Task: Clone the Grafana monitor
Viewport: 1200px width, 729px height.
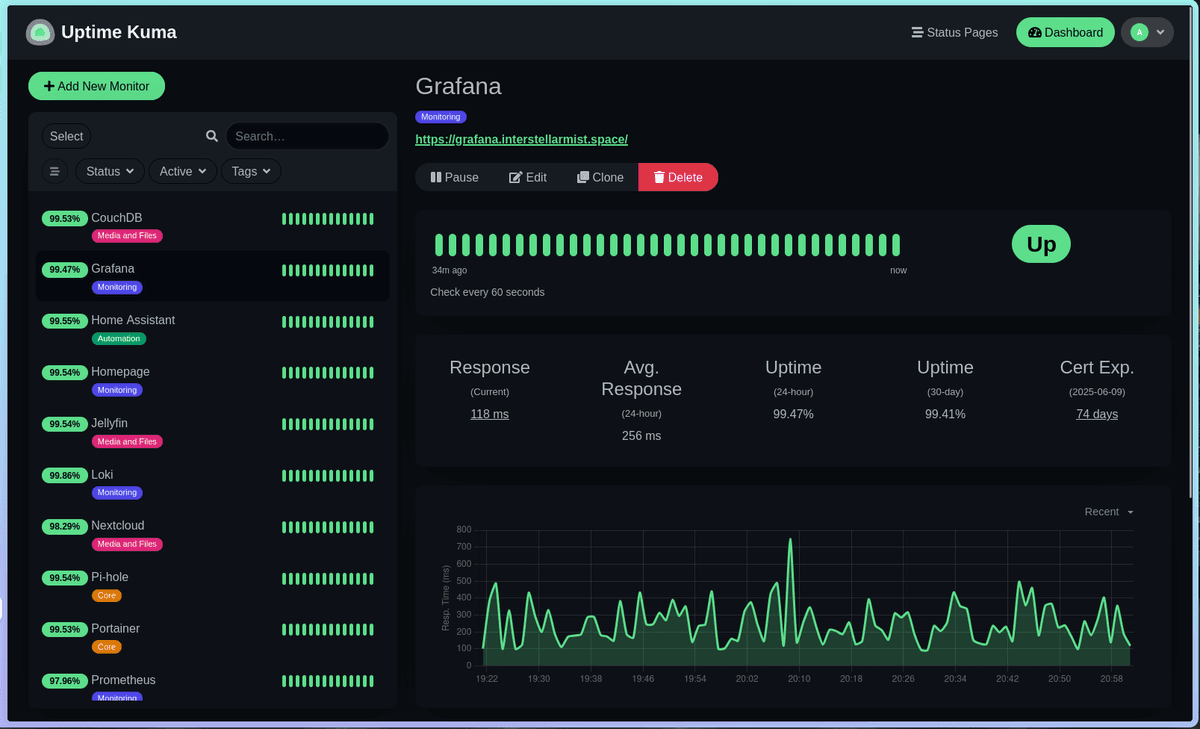Action: pyautogui.click(x=600, y=177)
